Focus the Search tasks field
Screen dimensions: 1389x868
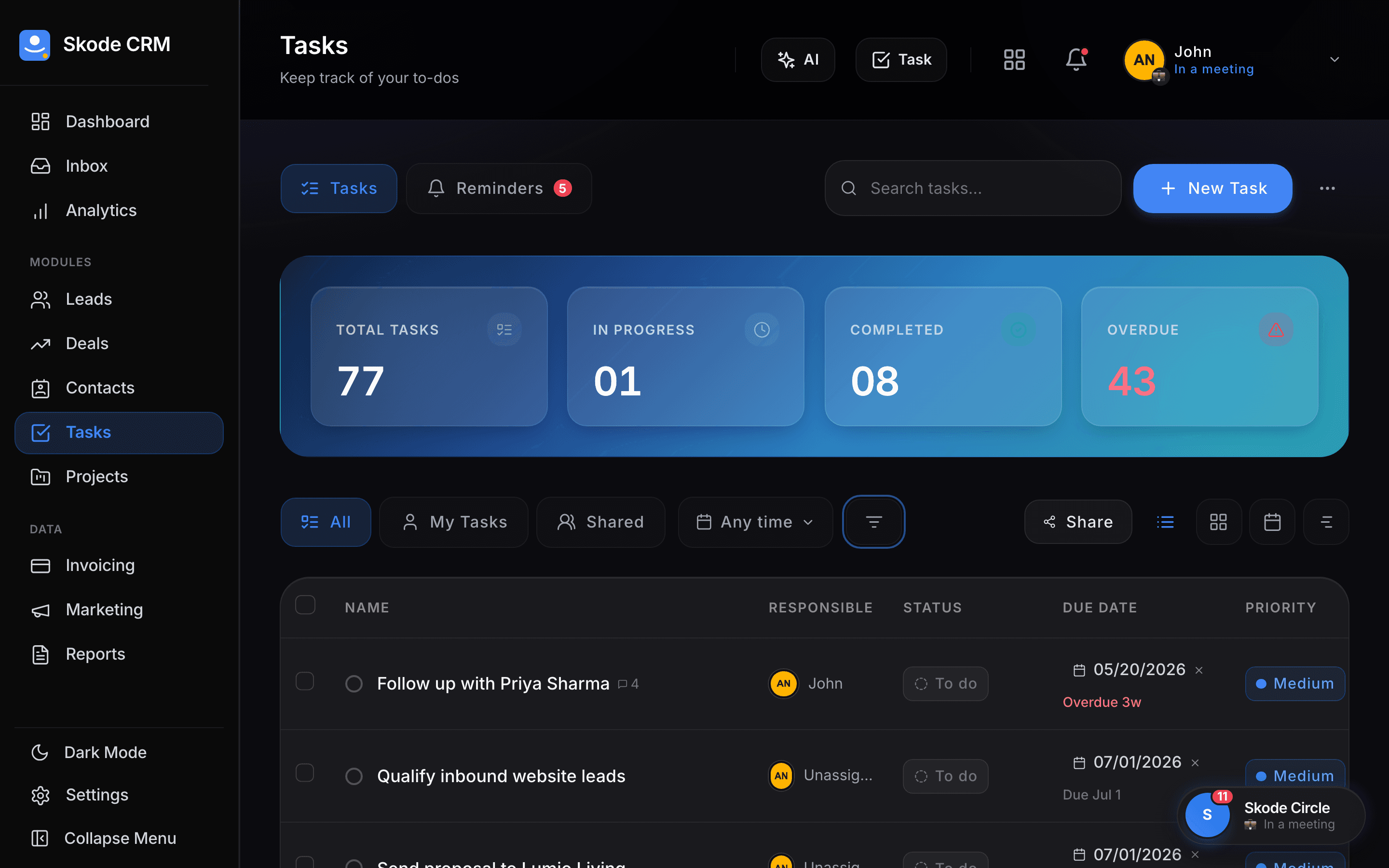tap(973, 188)
